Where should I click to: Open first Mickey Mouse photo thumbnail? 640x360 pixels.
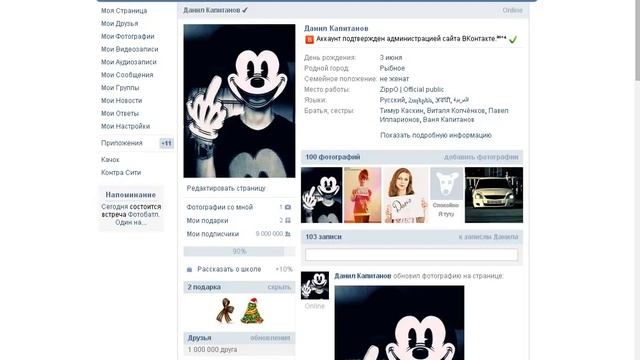point(322,195)
